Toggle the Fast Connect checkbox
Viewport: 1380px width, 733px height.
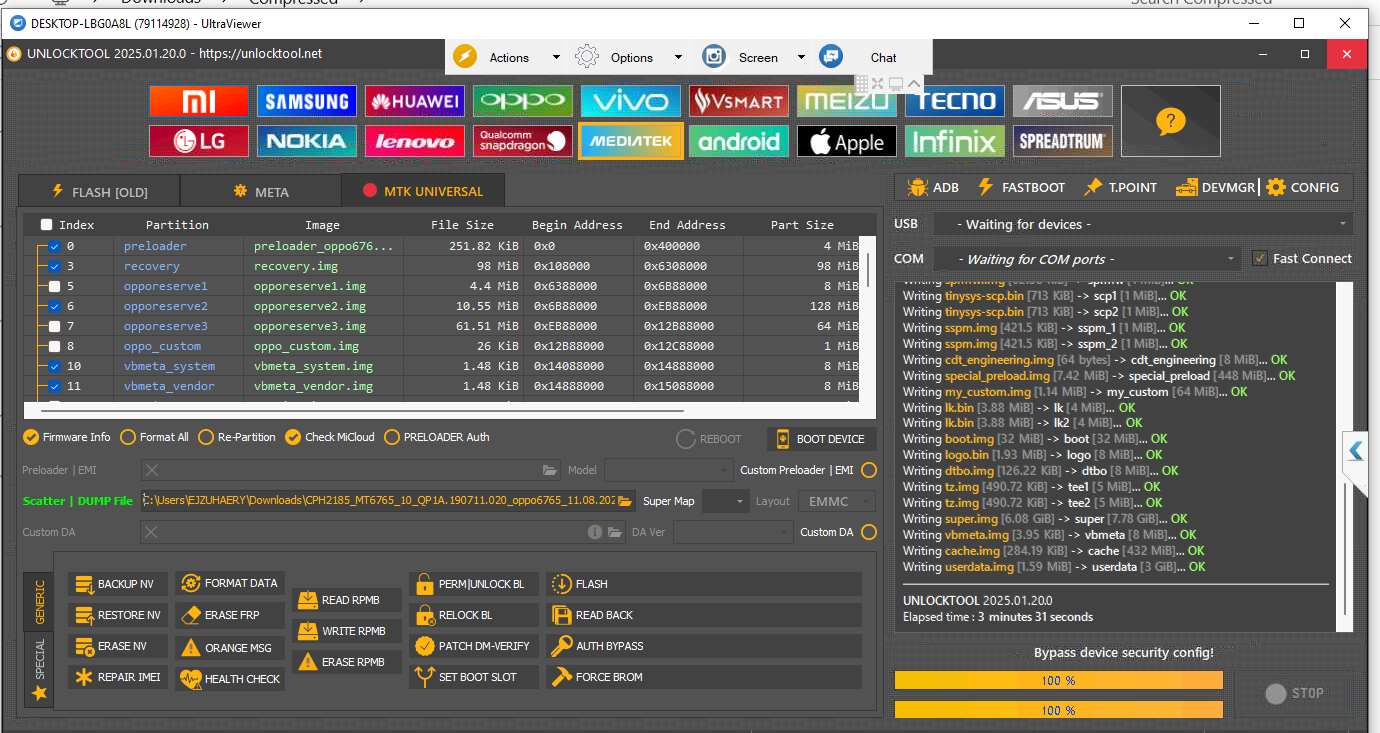pyautogui.click(x=1260, y=258)
